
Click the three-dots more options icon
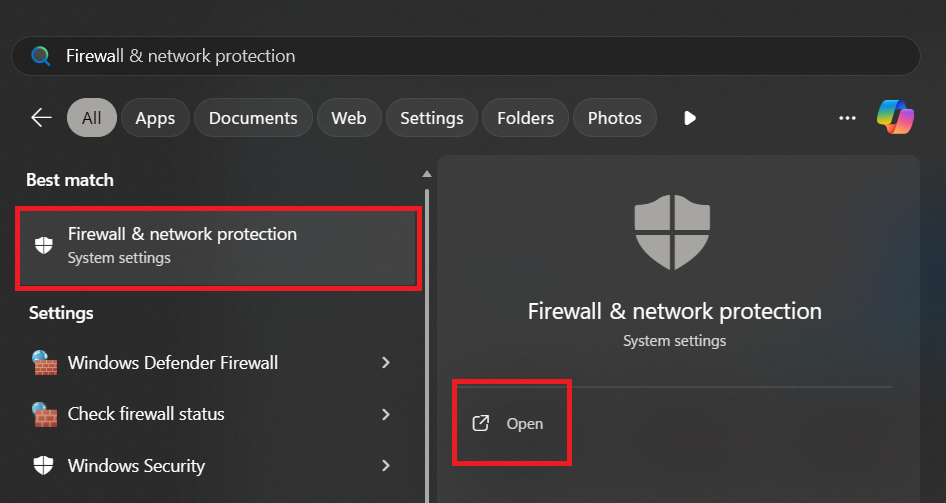(847, 118)
